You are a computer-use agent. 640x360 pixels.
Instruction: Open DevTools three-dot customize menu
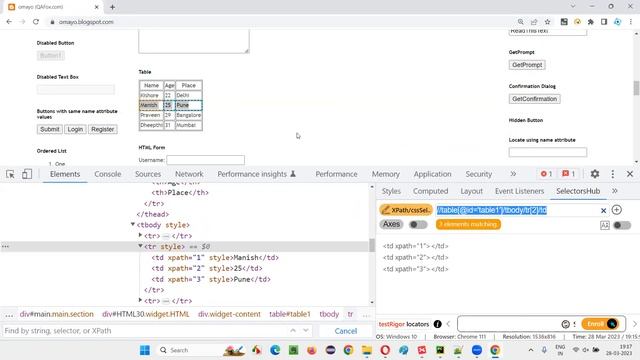[613, 174]
